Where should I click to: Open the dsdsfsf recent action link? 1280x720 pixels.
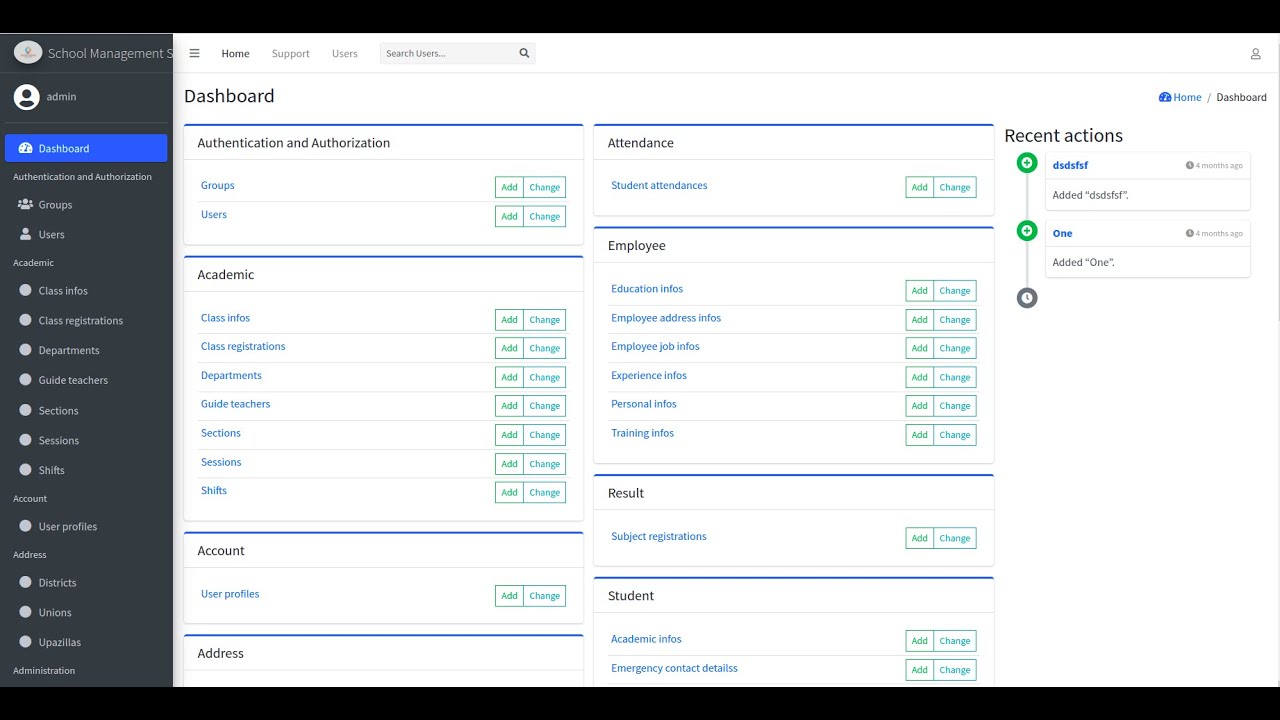1070,165
